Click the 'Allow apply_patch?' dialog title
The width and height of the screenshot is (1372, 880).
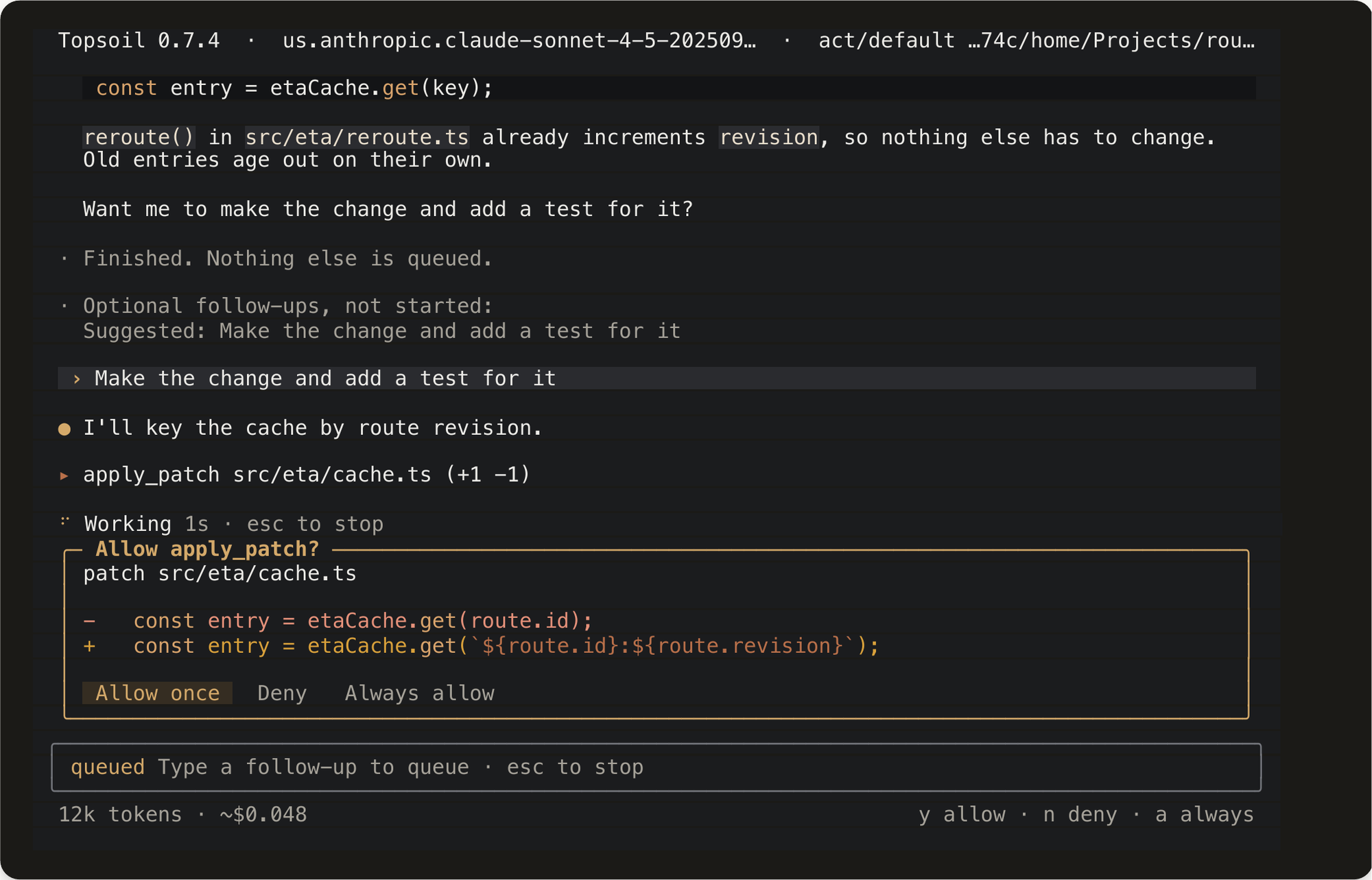point(207,549)
